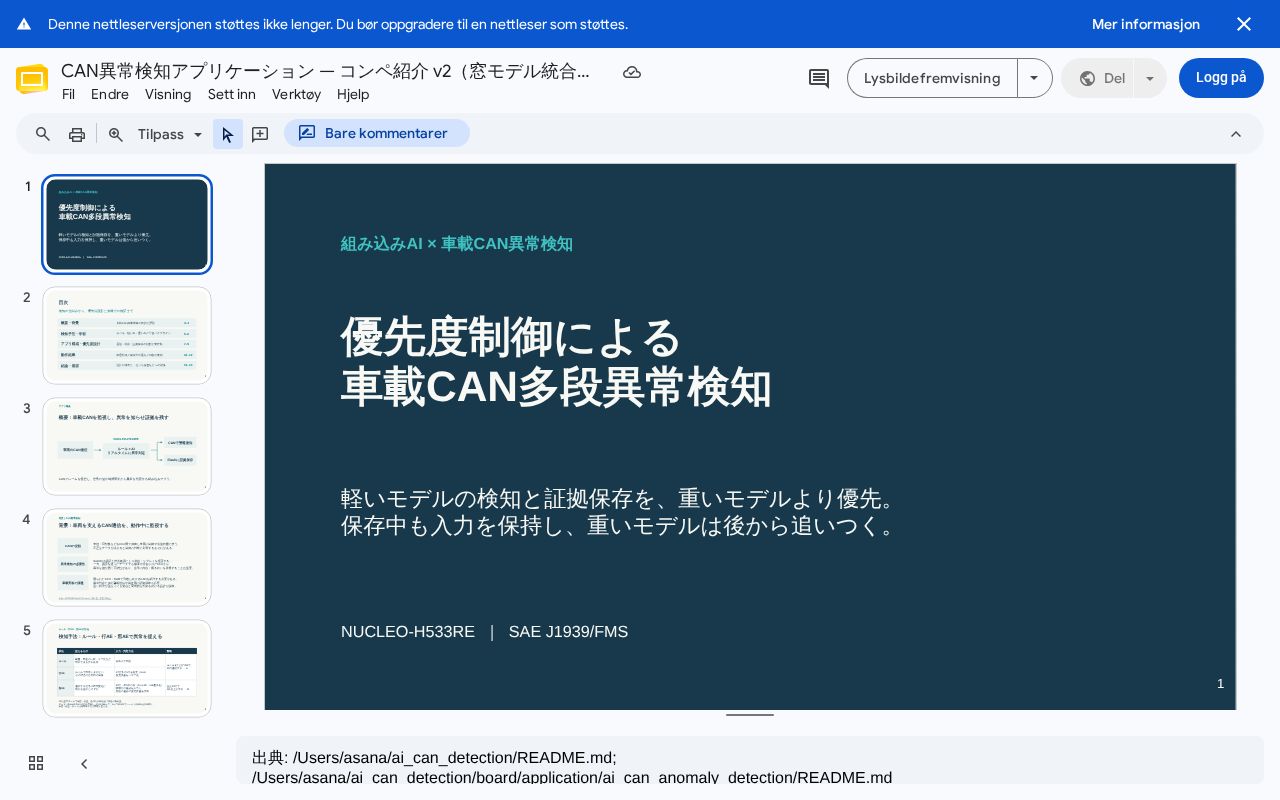1280x800 pixels.
Task: Open the Hjelp menu
Action: pyautogui.click(x=353, y=94)
